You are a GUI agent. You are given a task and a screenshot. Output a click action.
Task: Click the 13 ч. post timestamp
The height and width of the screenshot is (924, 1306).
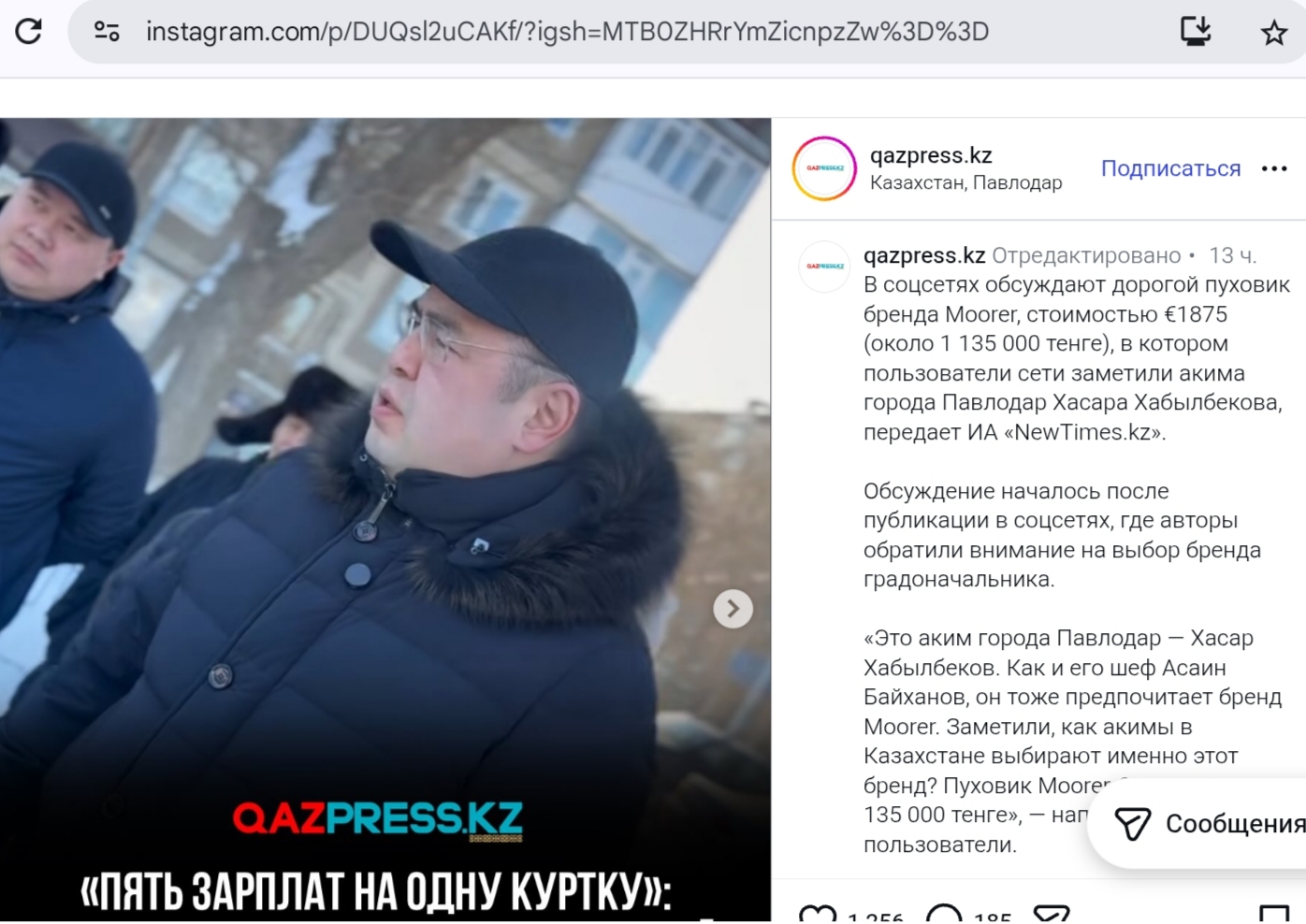(x=1232, y=255)
